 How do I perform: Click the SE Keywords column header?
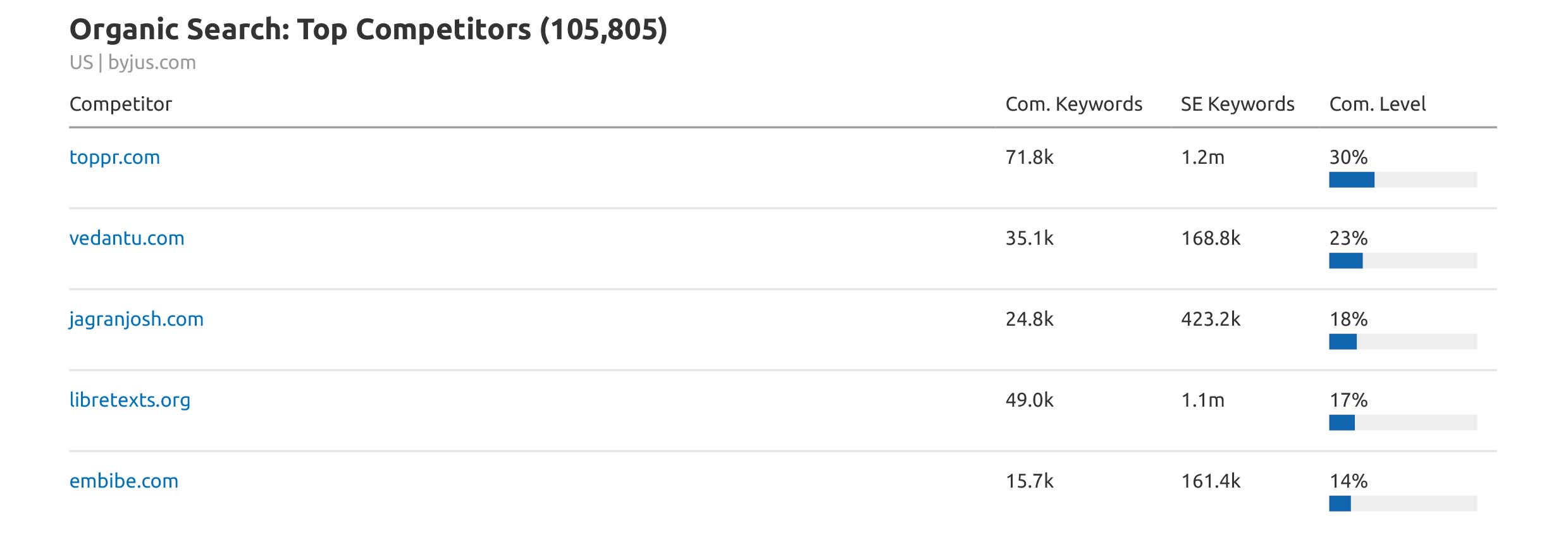pyautogui.click(x=1237, y=104)
